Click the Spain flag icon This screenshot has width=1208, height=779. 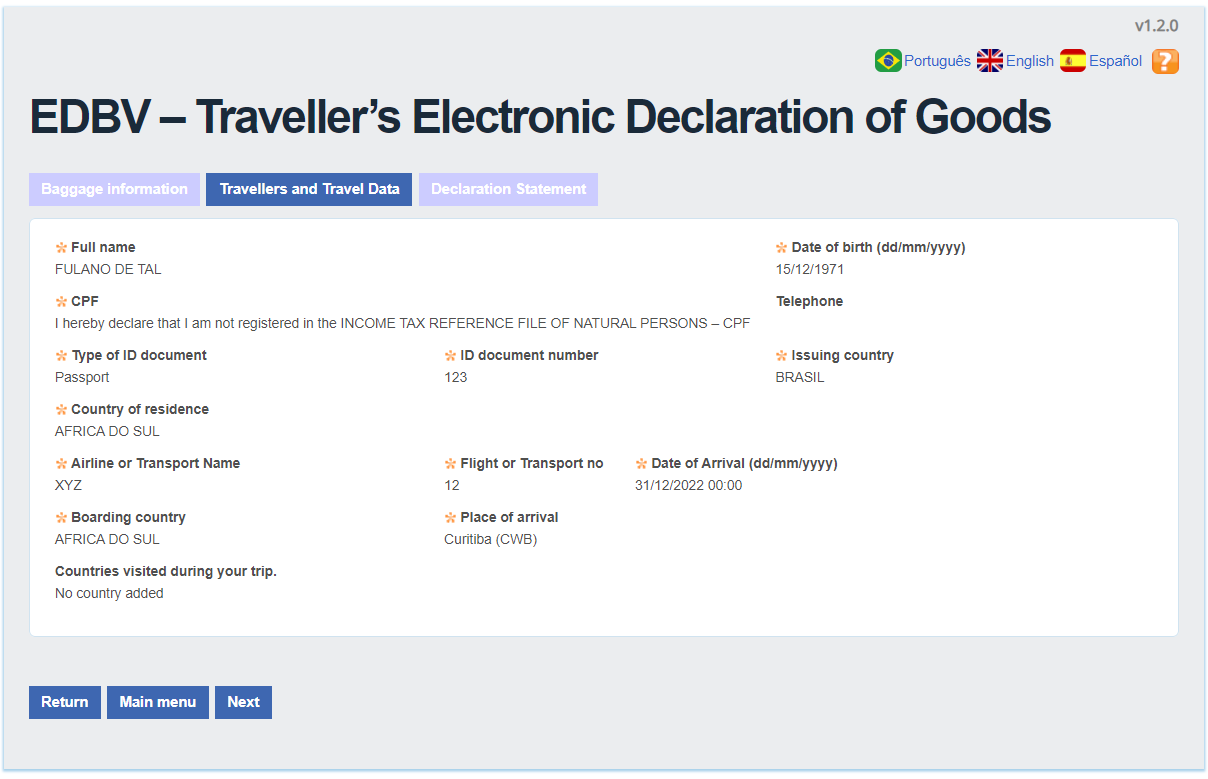pos(1073,61)
